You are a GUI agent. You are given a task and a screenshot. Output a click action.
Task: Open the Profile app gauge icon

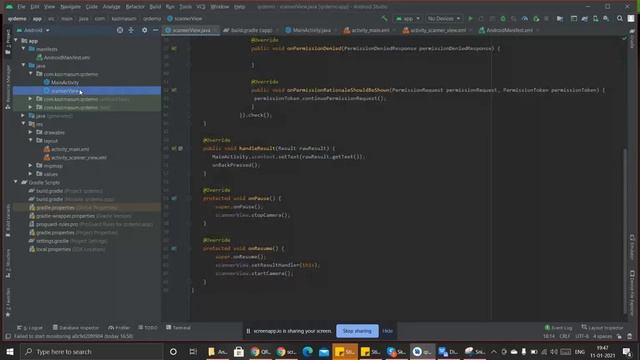coord(524,19)
